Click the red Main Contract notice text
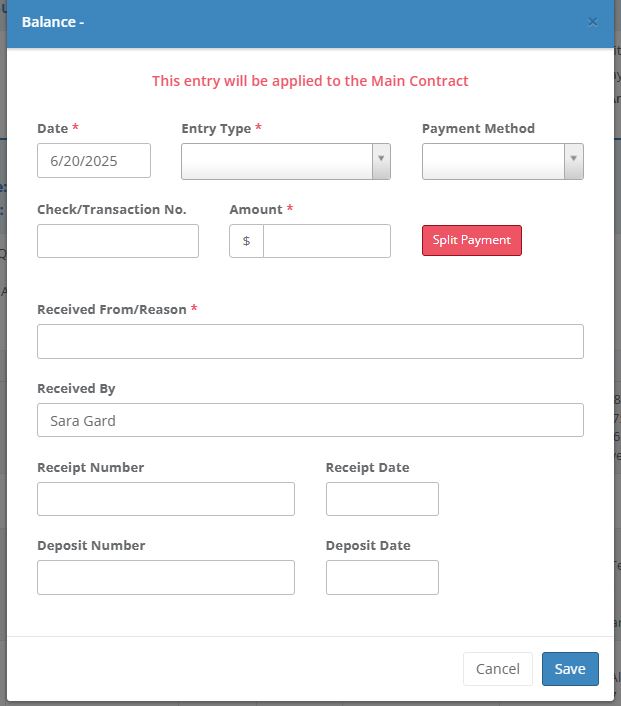Viewport: 621px width, 706px height. tap(310, 81)
